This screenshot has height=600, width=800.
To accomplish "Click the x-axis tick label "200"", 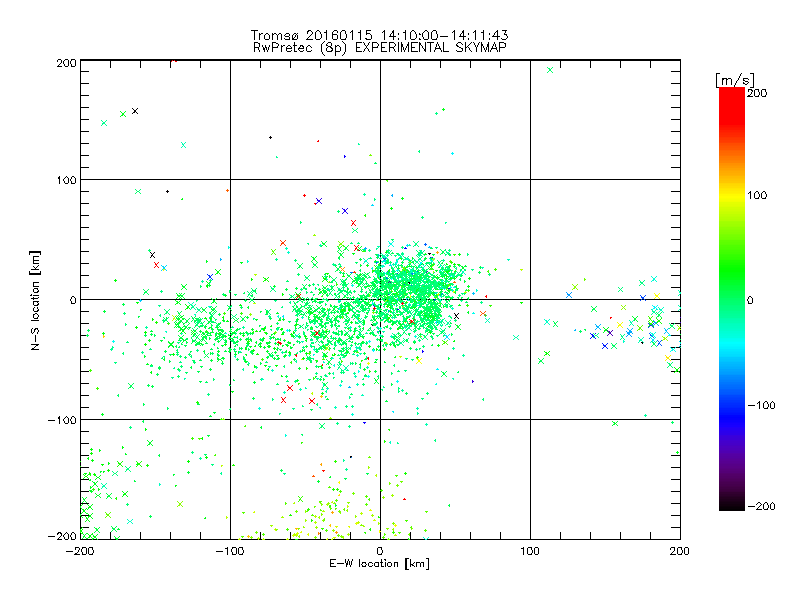I will pos(680,551).
